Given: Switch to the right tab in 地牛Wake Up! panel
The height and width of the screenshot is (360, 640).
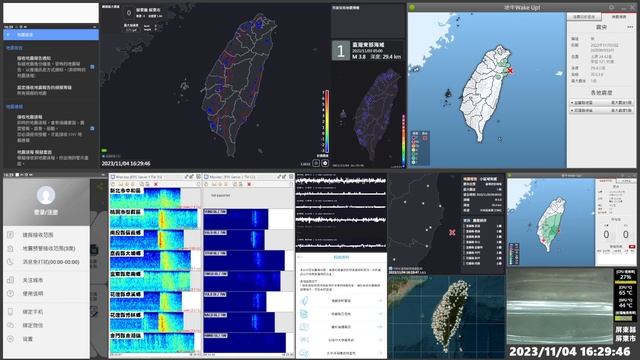Looking at the screenshot, I should (618, 17).
